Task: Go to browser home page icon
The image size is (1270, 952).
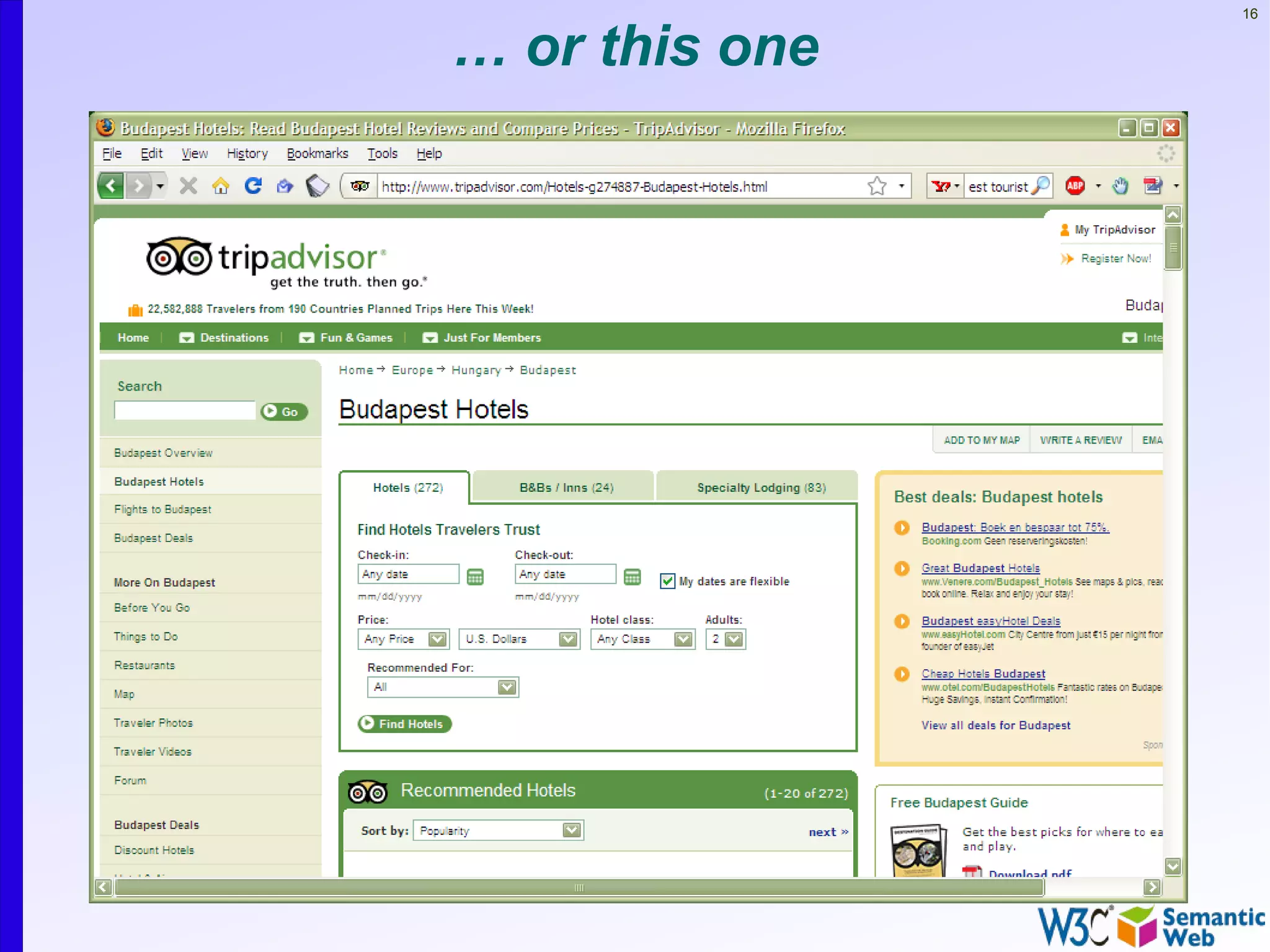Action: [220, 186]
